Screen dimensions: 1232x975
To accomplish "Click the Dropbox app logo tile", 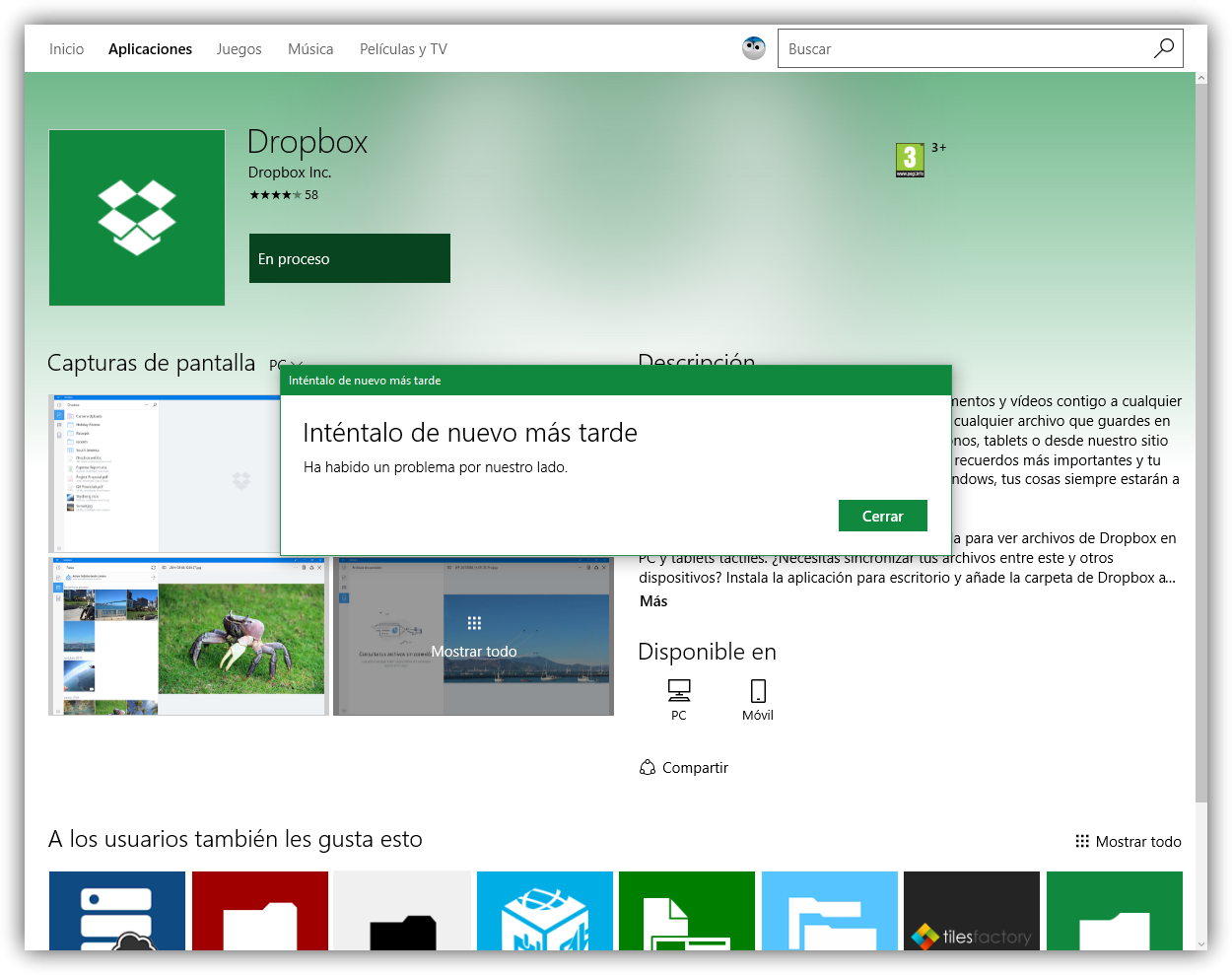I will point(137,218).
